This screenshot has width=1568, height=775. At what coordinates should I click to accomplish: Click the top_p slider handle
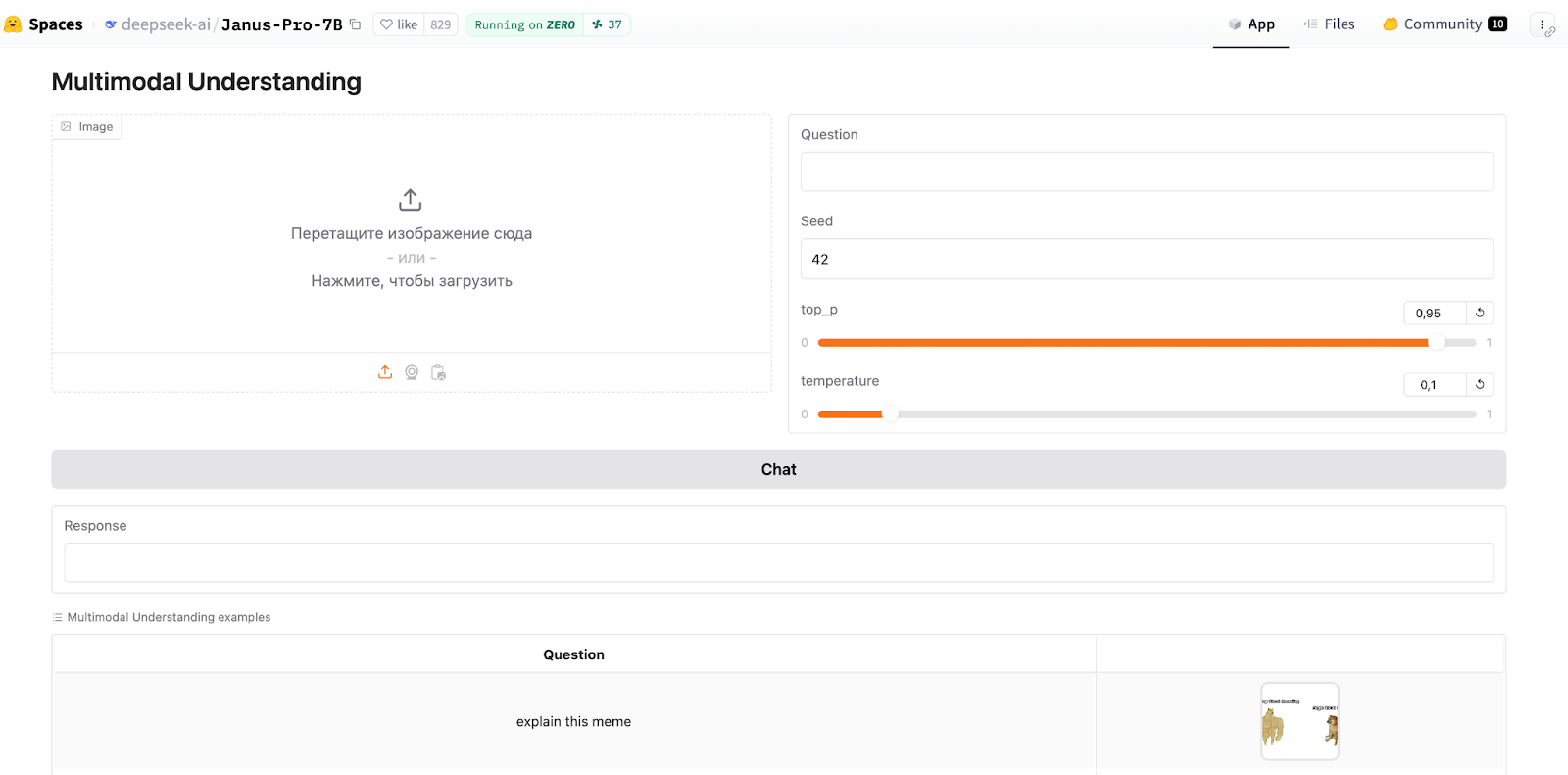[1436, 343]
